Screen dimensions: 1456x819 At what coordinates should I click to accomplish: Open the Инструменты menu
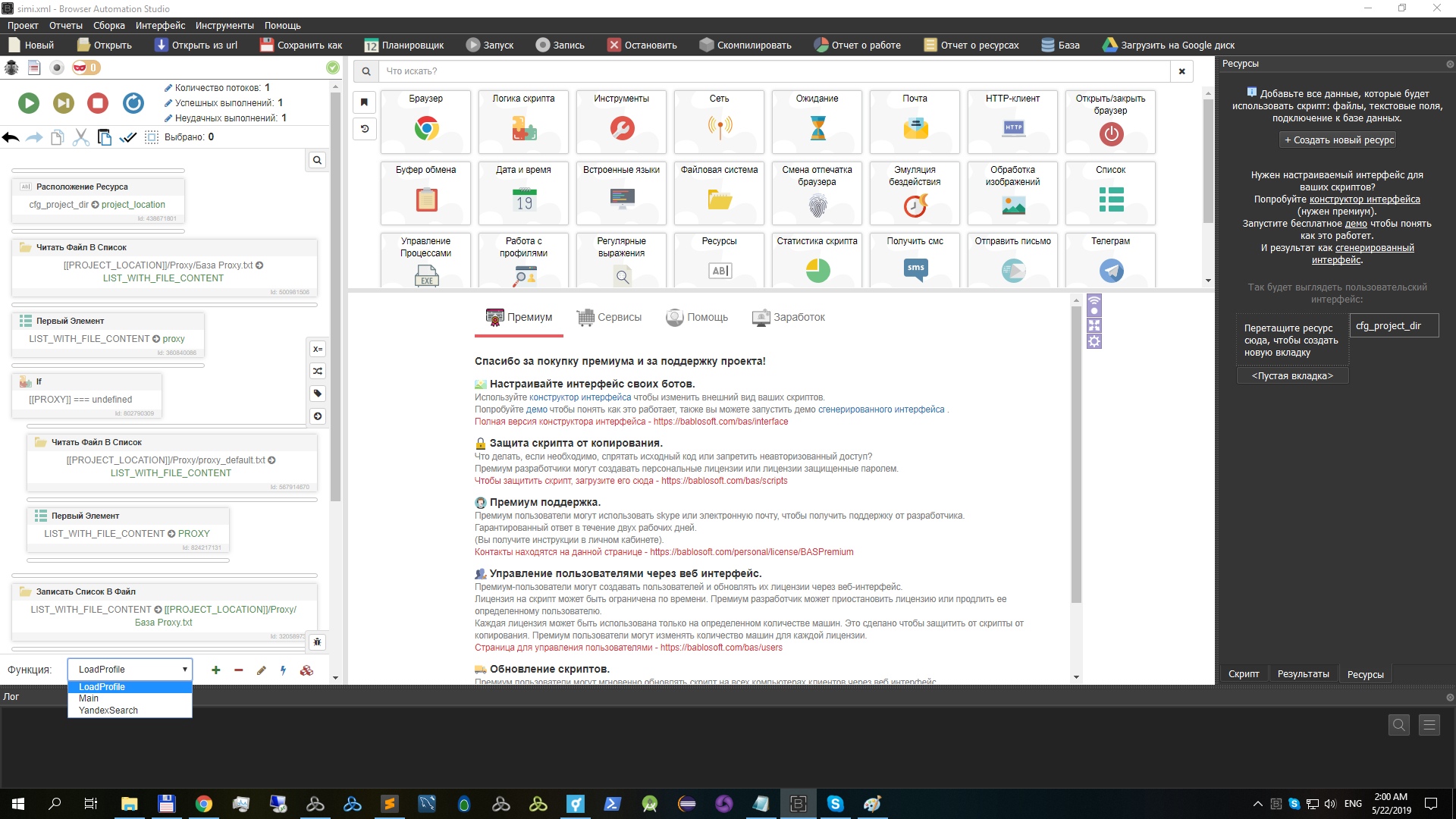(x=224, y=25)
